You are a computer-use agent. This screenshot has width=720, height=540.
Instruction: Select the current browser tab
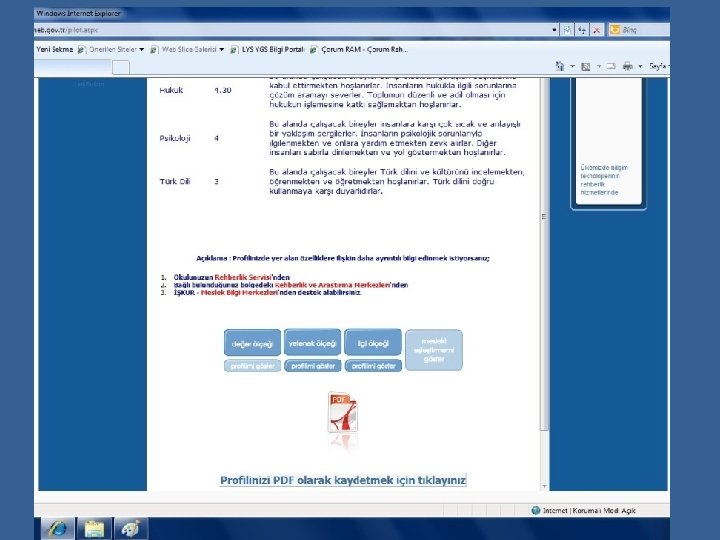point(73,68)
